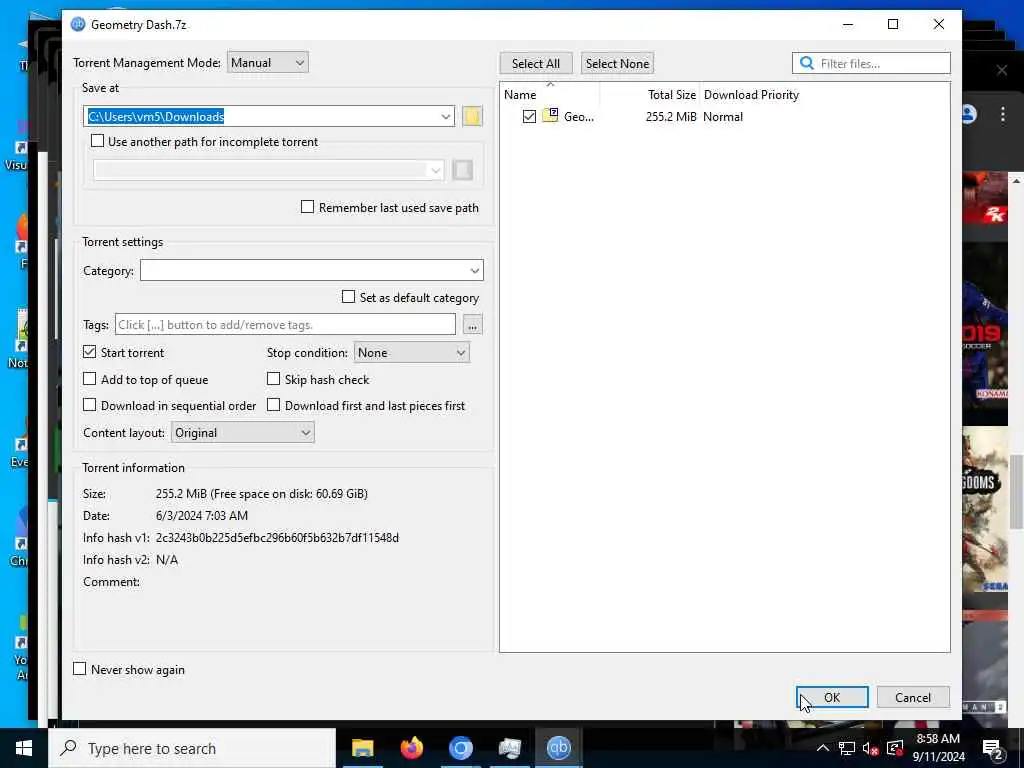Click the browser profile avatar behind dialog
Screen dimensions: 1024x768
pyautogui.click(x=969, y=114)
